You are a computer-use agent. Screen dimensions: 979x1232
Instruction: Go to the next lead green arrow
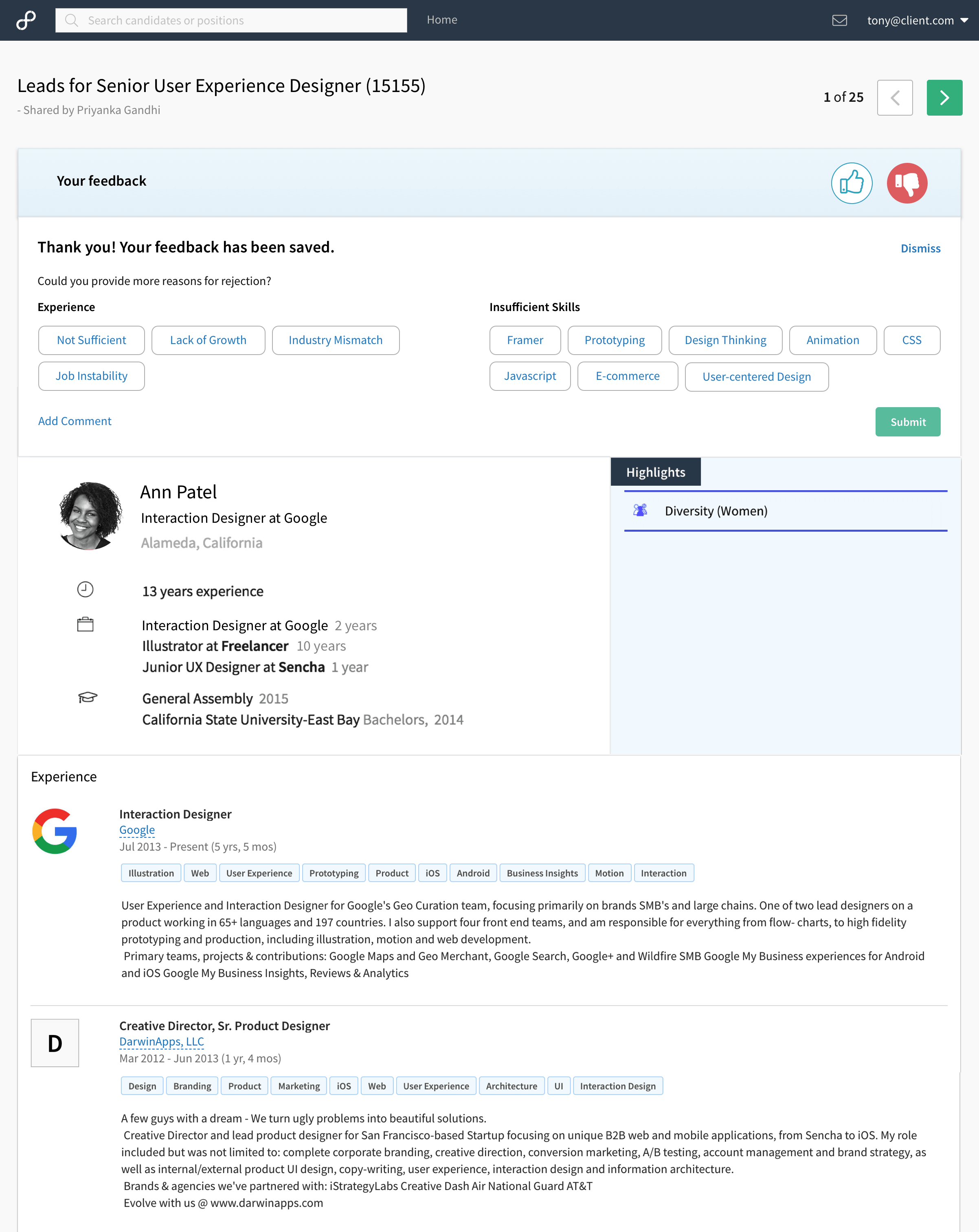[x=944, y=98]
